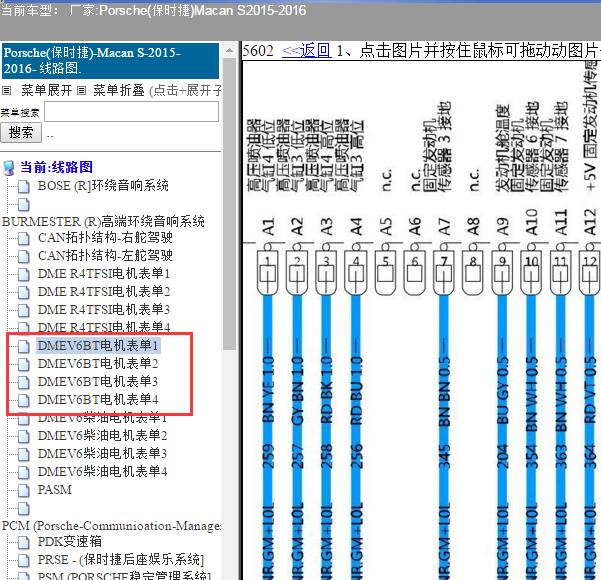Click page icon beside DME R4TFSI电机表单1
Screen dimensions: 601x580
coord(24,274)
